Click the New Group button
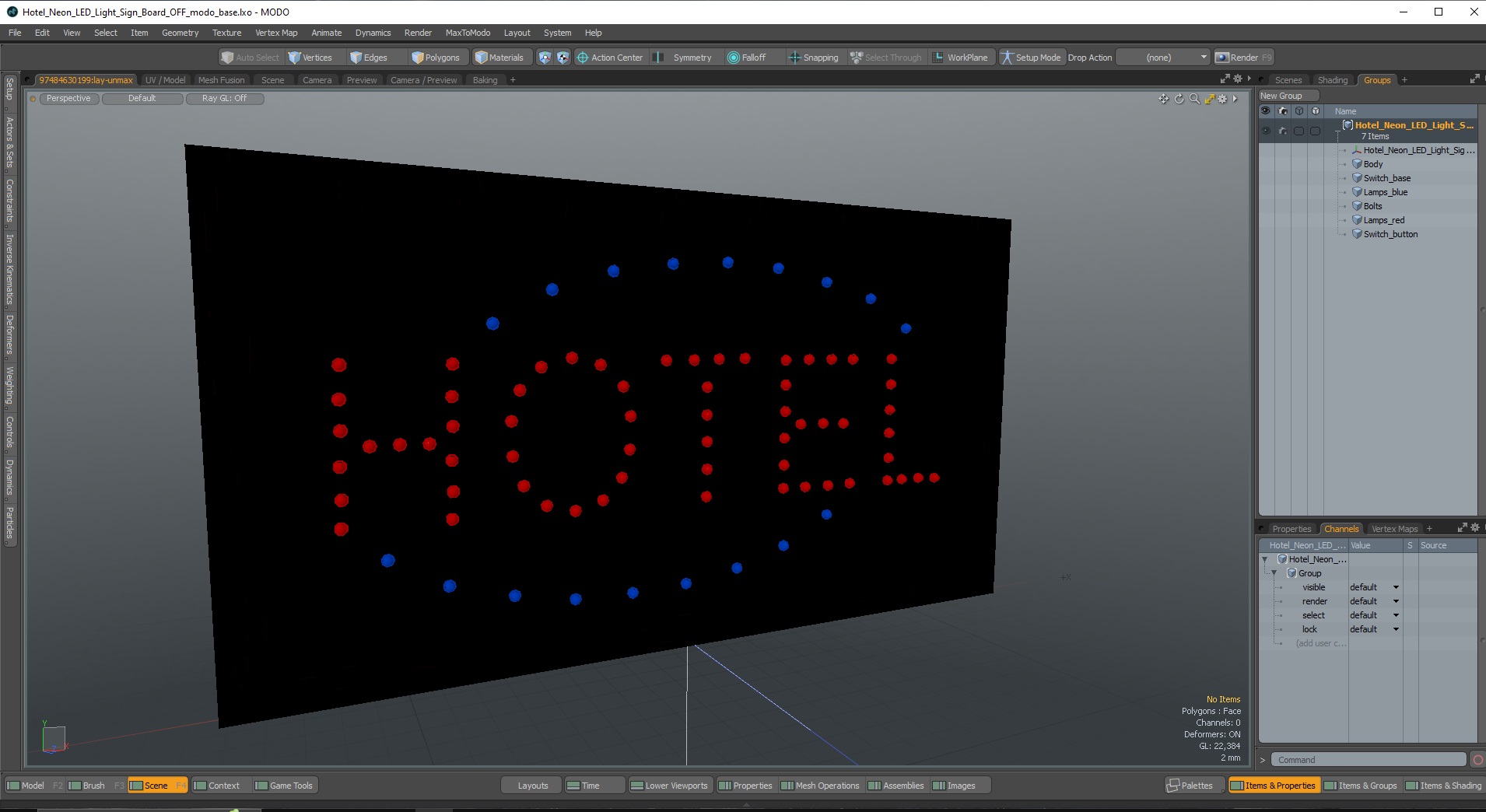Viewport: 1486px width, 812px height. pyautogui.click(x=1288, y=96)
